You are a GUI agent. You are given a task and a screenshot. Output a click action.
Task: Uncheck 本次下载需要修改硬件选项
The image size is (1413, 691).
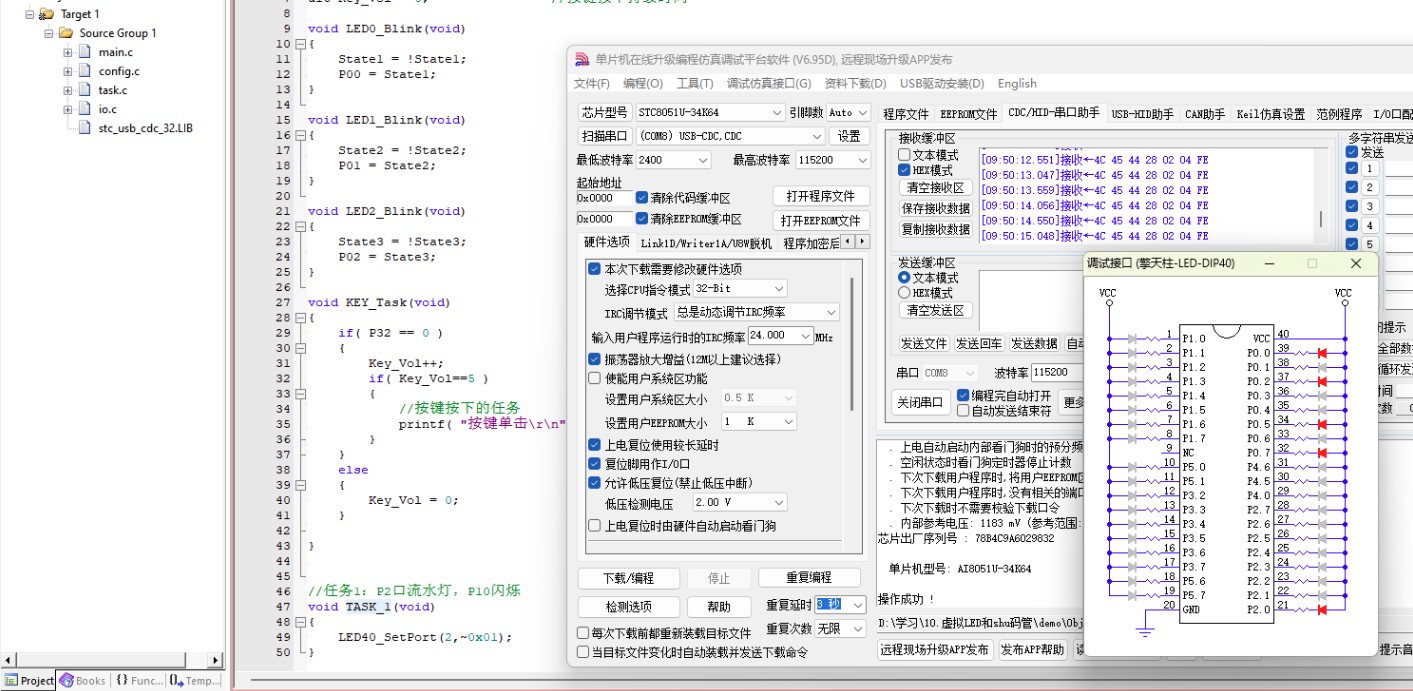(595, 269)
